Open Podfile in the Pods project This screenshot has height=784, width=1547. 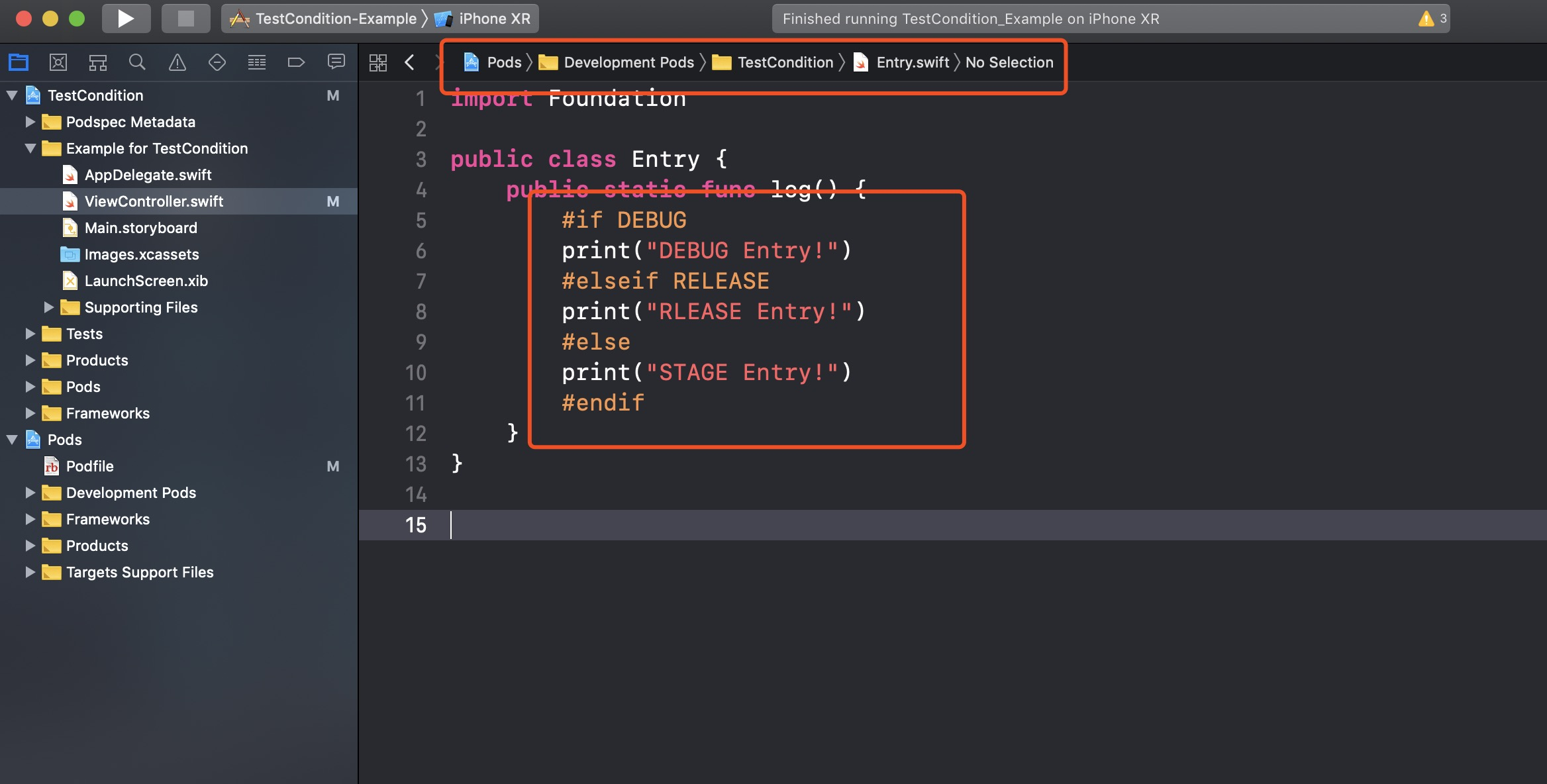point(90,466)
